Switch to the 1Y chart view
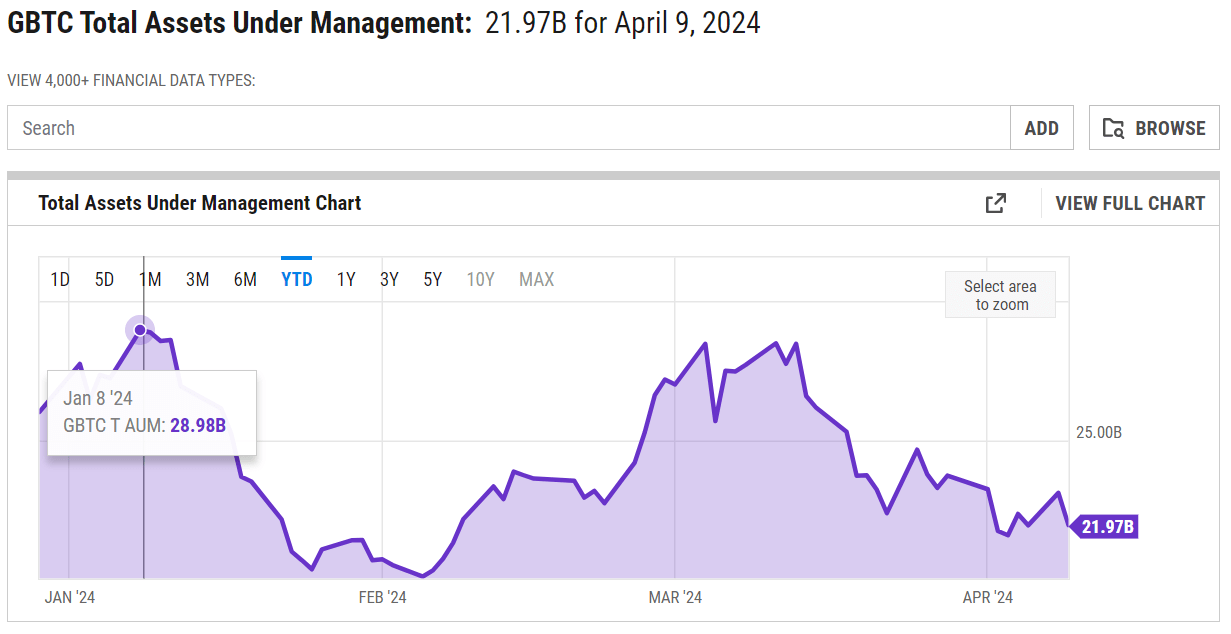Image resolution: width=1231 pixels, height=634 pixels. coord(345,279)
